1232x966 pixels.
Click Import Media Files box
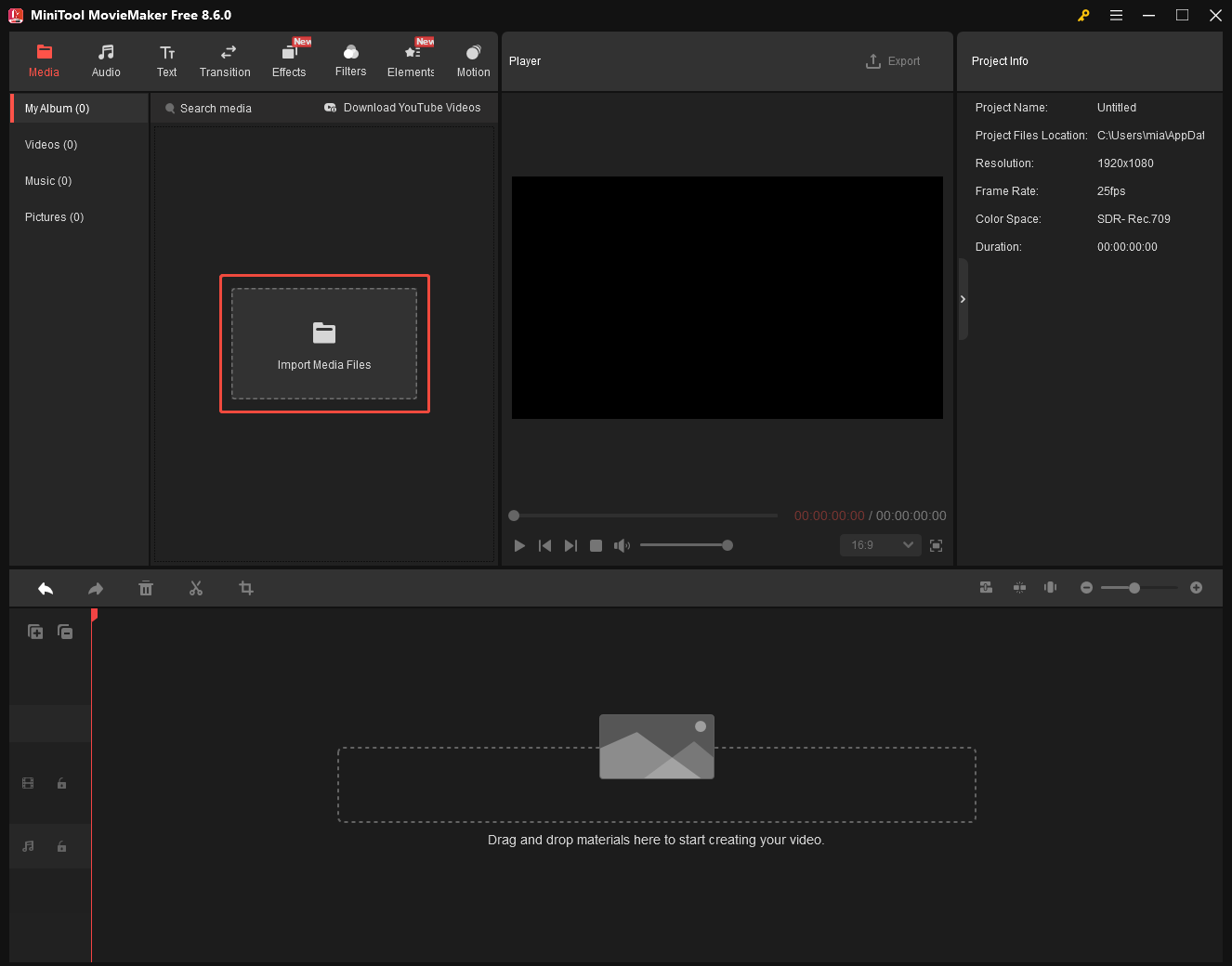click(324, 344)
